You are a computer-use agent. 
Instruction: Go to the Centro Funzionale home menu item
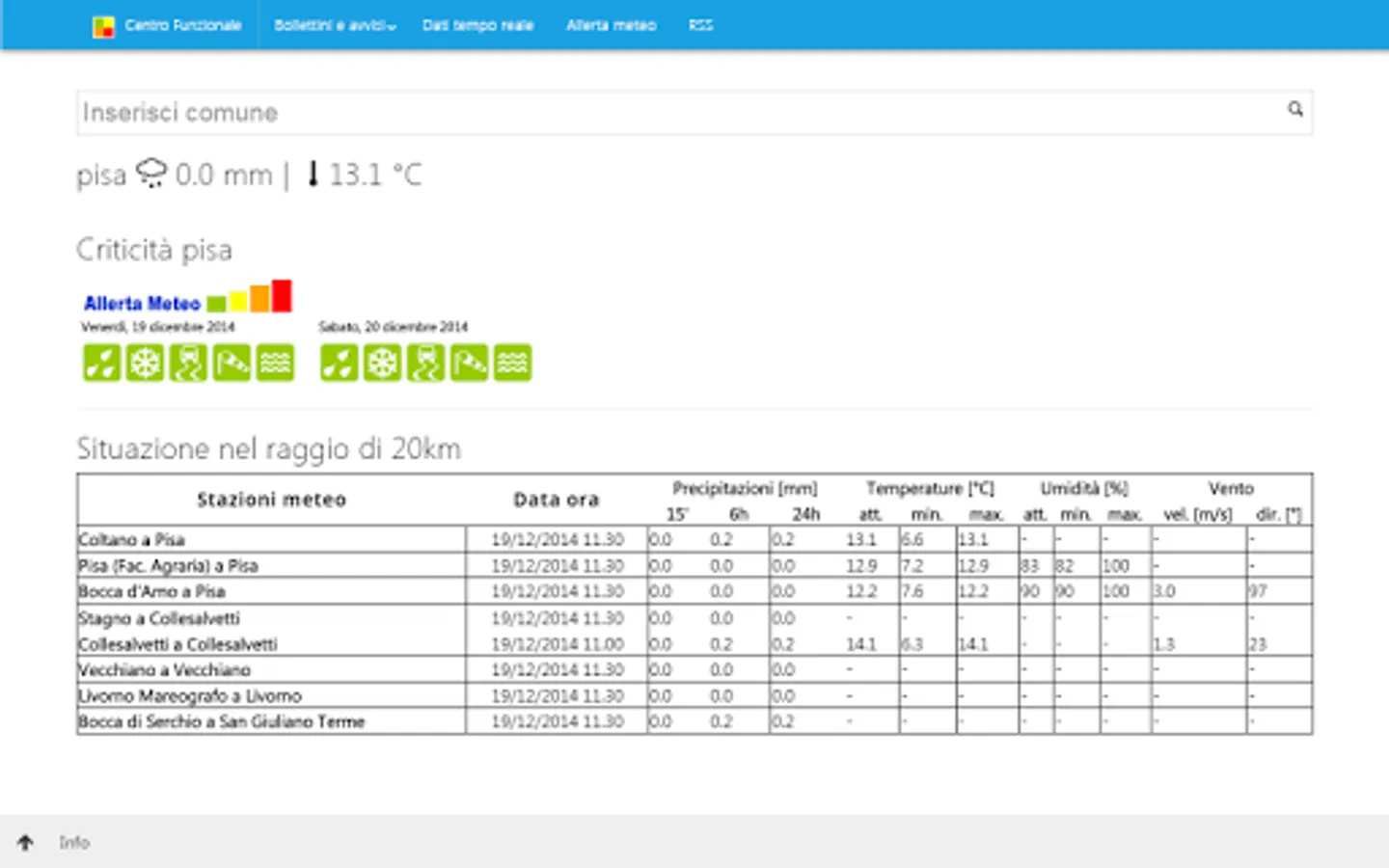pyautogui.click(x=183, y=25)
